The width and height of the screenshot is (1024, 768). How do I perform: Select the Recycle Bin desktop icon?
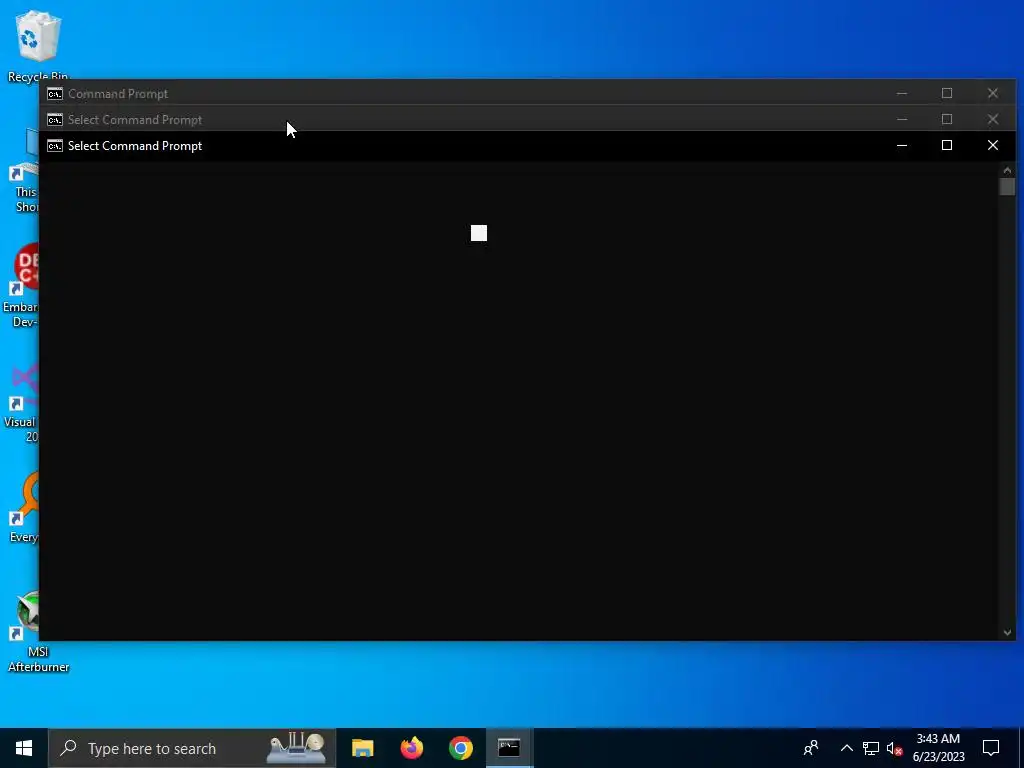(x=37, y=46)
